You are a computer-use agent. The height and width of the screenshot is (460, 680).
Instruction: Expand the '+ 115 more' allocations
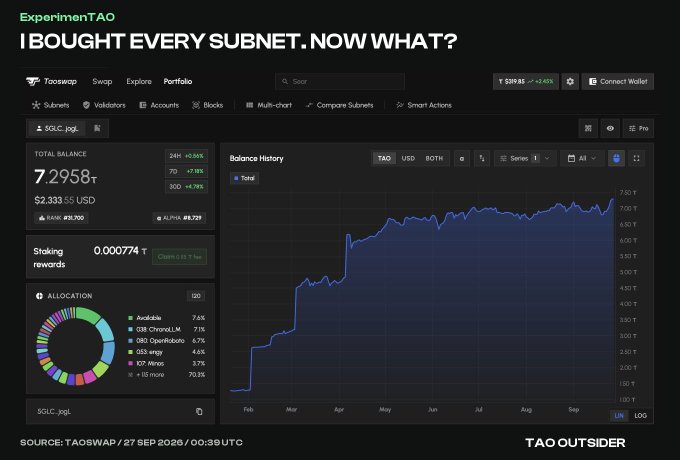(x=167, y=375)
